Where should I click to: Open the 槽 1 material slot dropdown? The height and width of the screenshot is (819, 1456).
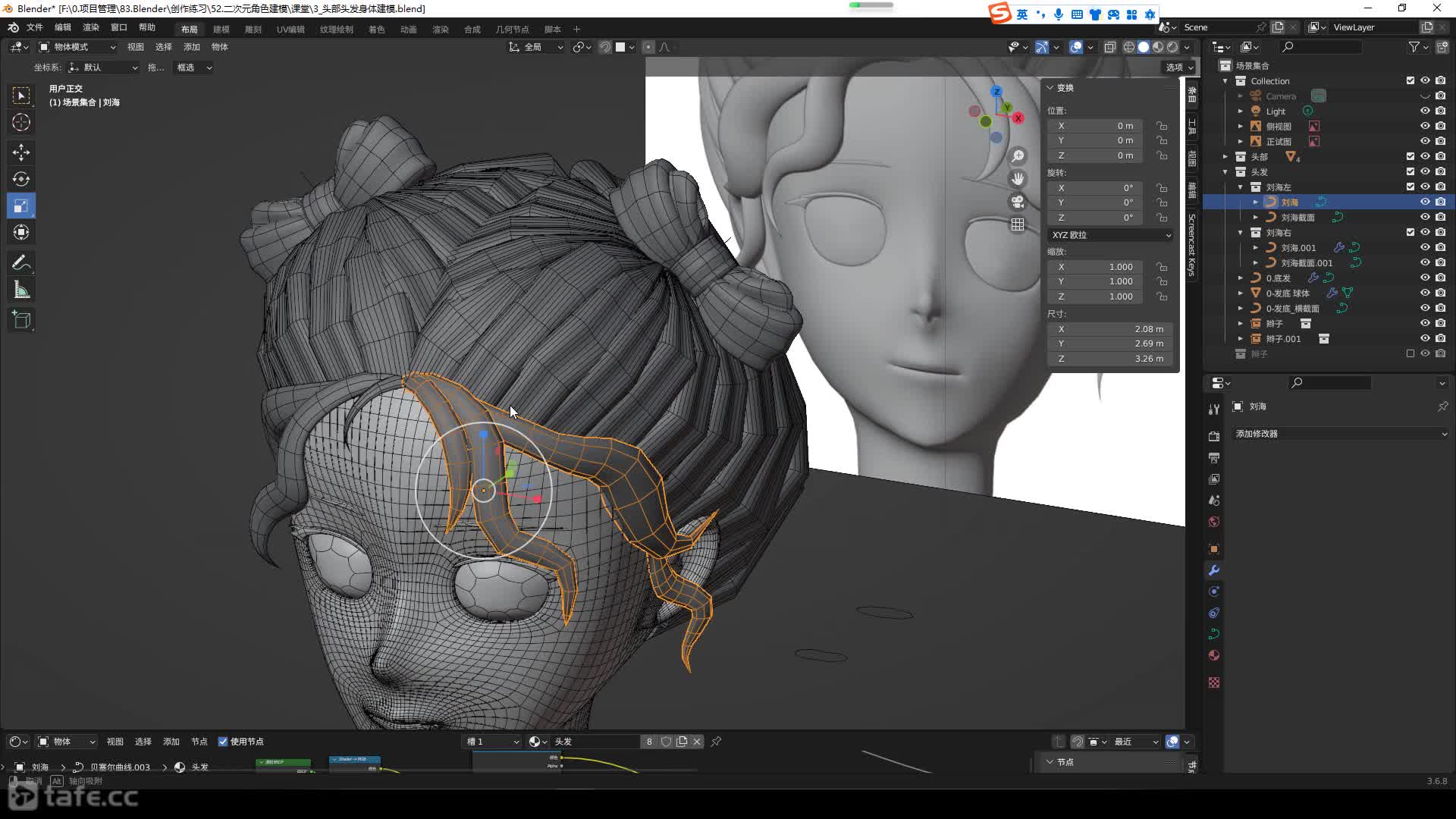[493, 742]
